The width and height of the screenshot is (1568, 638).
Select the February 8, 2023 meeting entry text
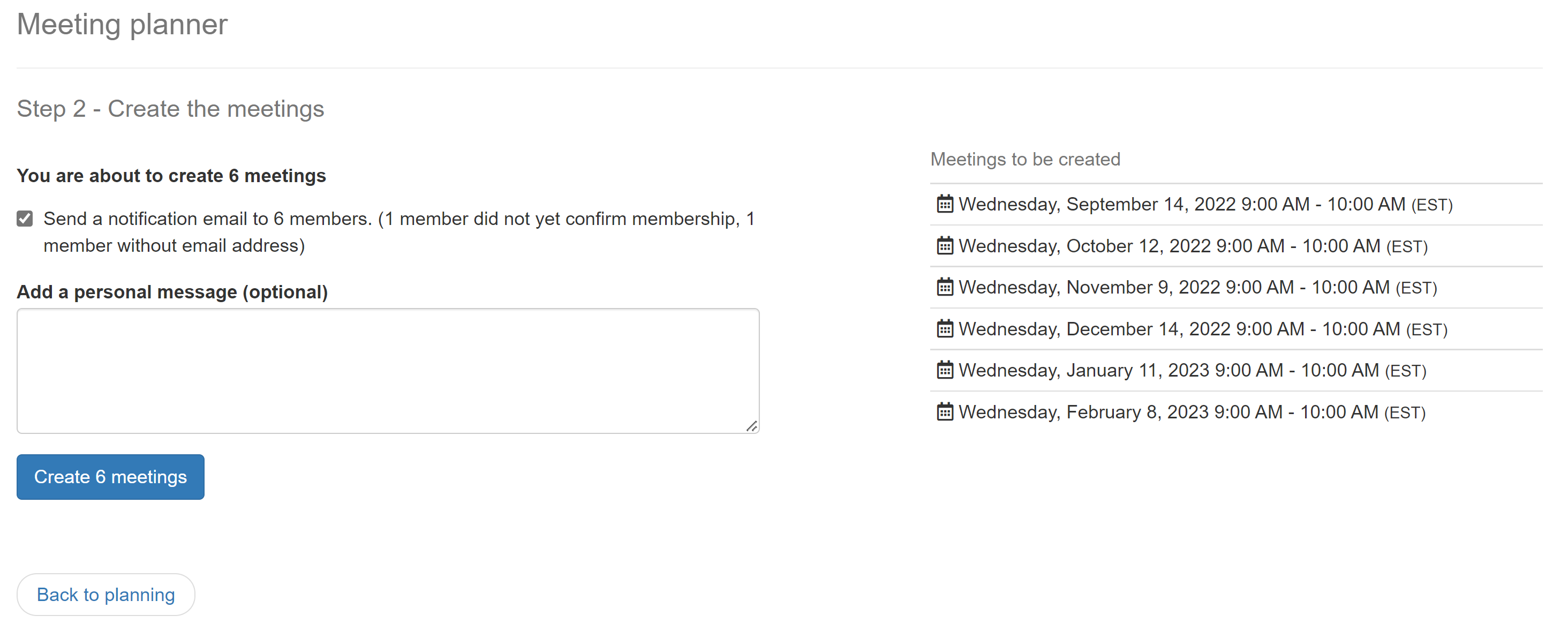pyautogui.click(x=1192, y=413)
